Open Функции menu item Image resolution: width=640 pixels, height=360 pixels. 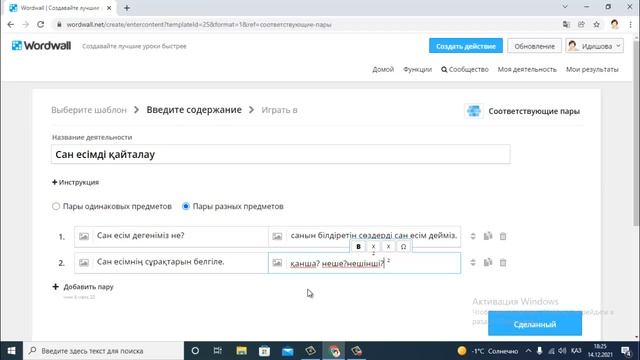tap(417, 69)
